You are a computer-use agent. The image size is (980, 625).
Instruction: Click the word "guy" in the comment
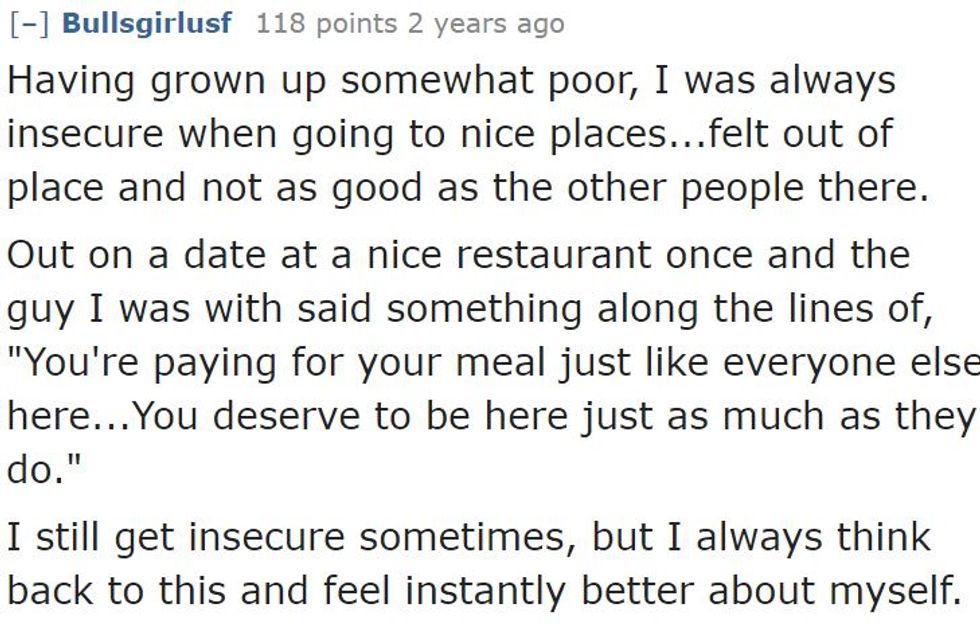click(39, 309)
